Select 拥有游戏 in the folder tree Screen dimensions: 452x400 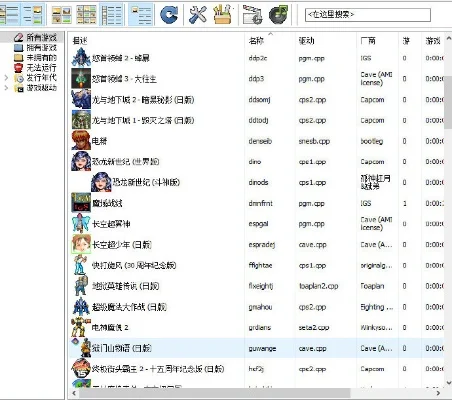pyautogui.click(x=41, y=47)
